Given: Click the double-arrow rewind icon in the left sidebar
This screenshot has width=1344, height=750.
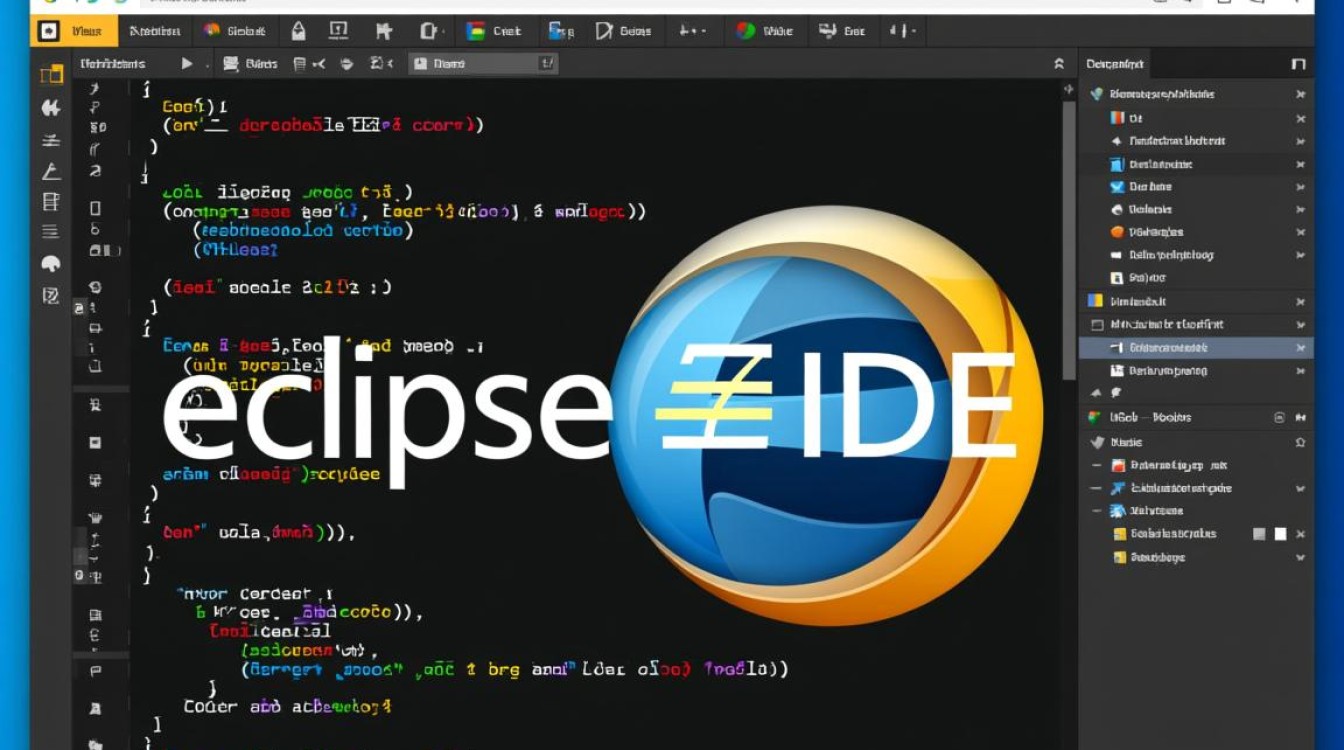Looking at the screenshot, I should pos(51,108).
